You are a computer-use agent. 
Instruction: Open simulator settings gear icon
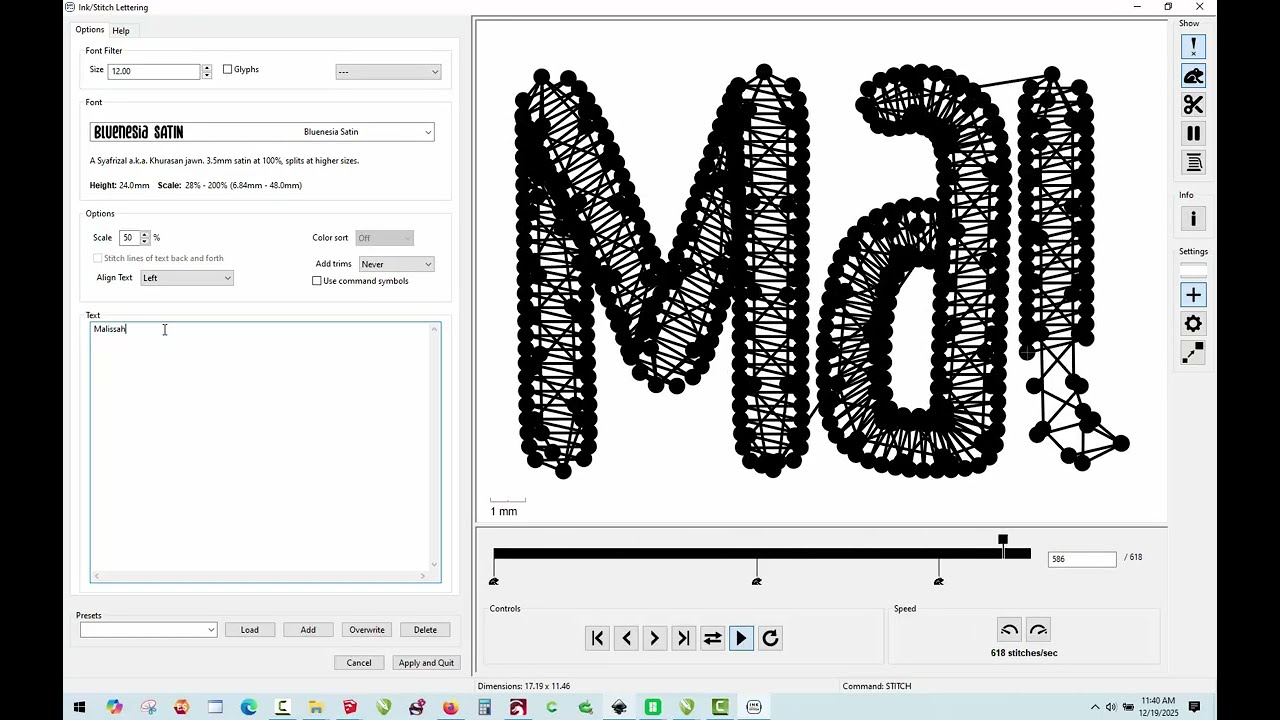[1193, 324]
